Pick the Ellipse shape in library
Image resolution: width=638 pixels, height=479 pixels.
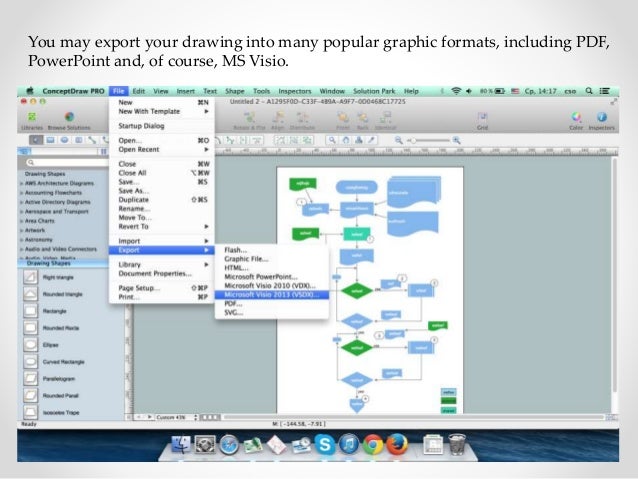(x=30, y=345)
